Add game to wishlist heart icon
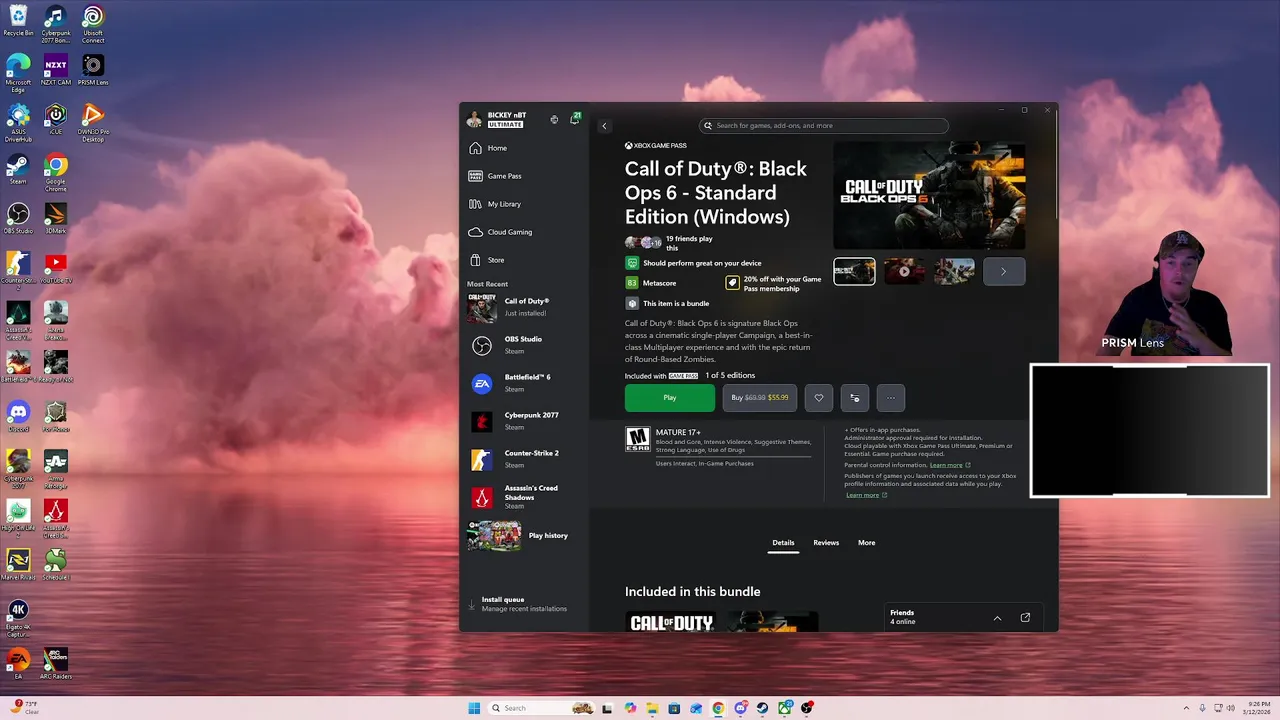 pos(819,398)
